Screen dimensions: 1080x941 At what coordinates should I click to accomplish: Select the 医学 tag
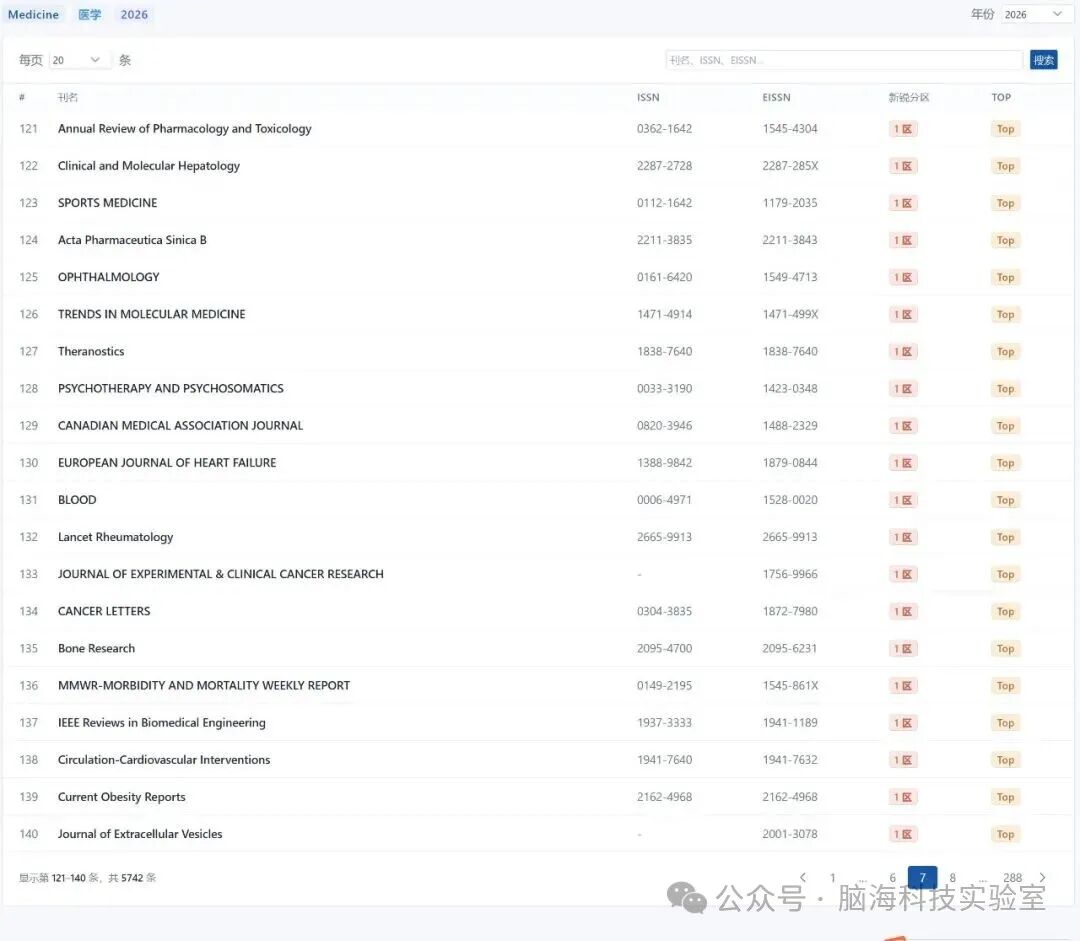click(90, 14)
